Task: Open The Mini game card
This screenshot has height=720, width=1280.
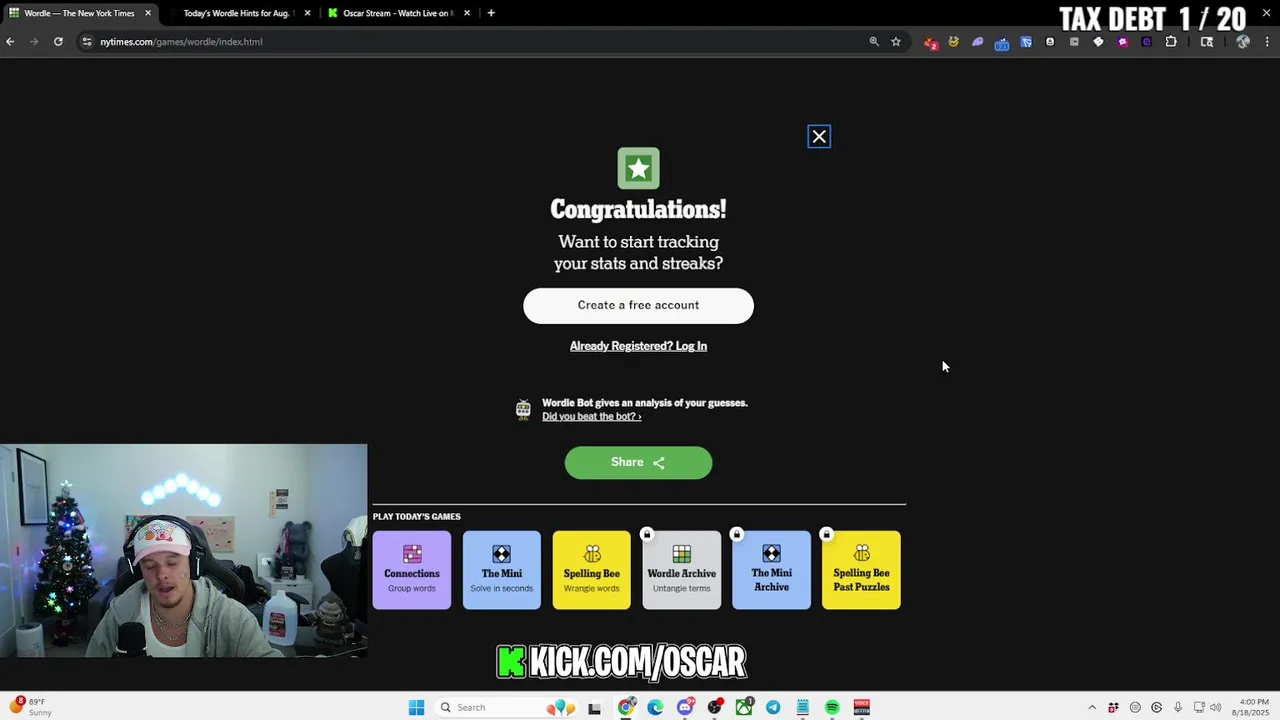Action: pos(502,570)
